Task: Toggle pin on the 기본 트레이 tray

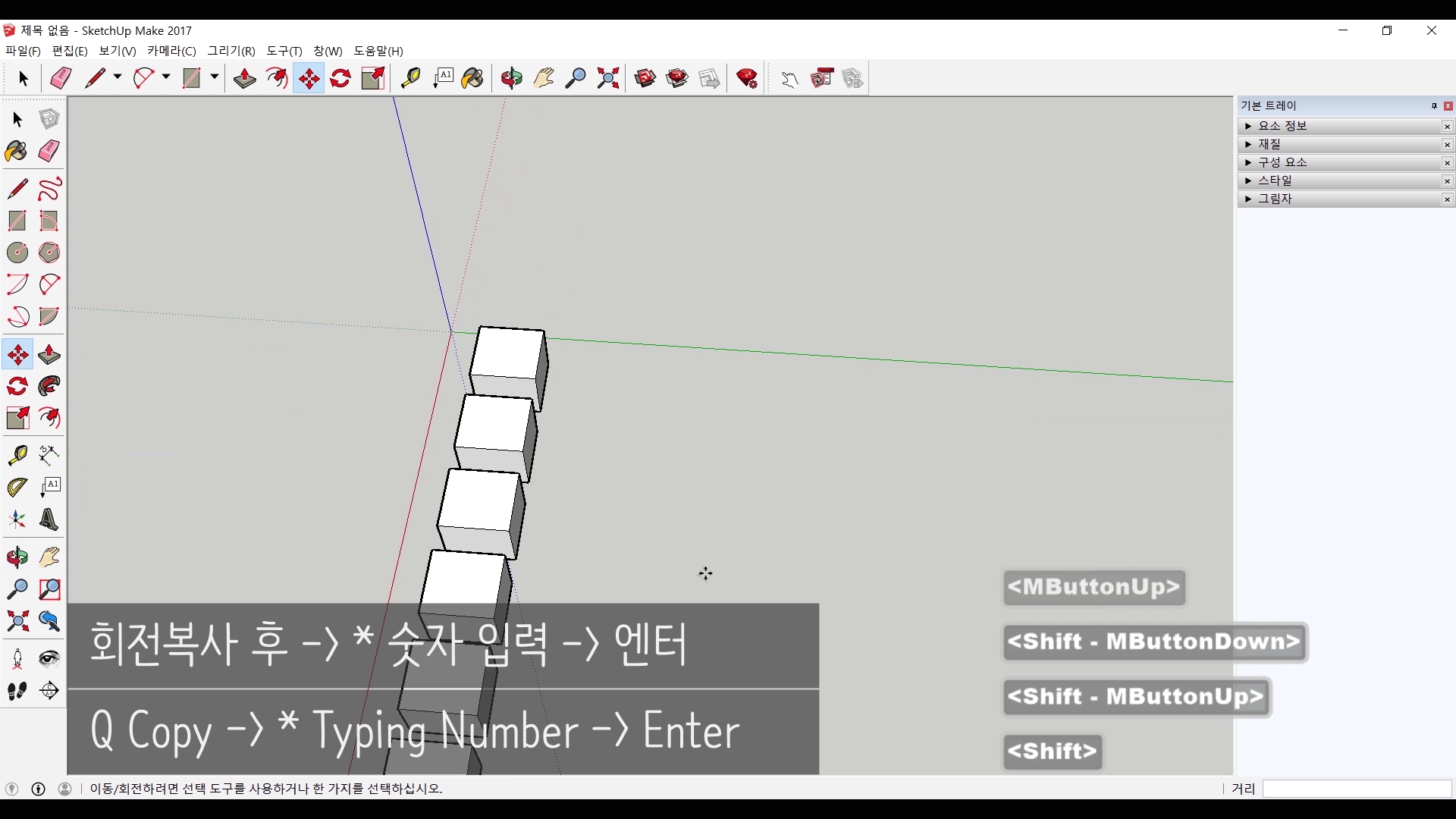Action: [x=1434, y=106]
